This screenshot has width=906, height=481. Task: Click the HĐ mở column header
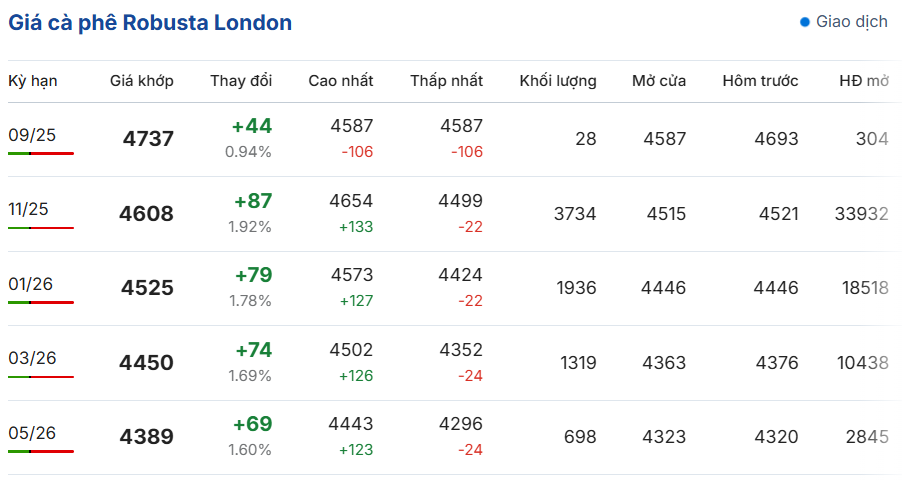click(864, 81)
